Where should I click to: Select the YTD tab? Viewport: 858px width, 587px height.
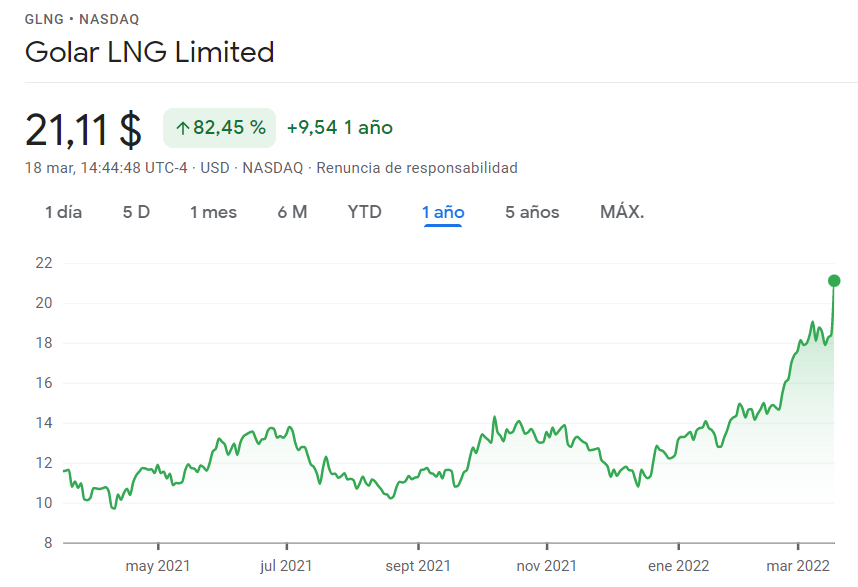pos(364,212)
